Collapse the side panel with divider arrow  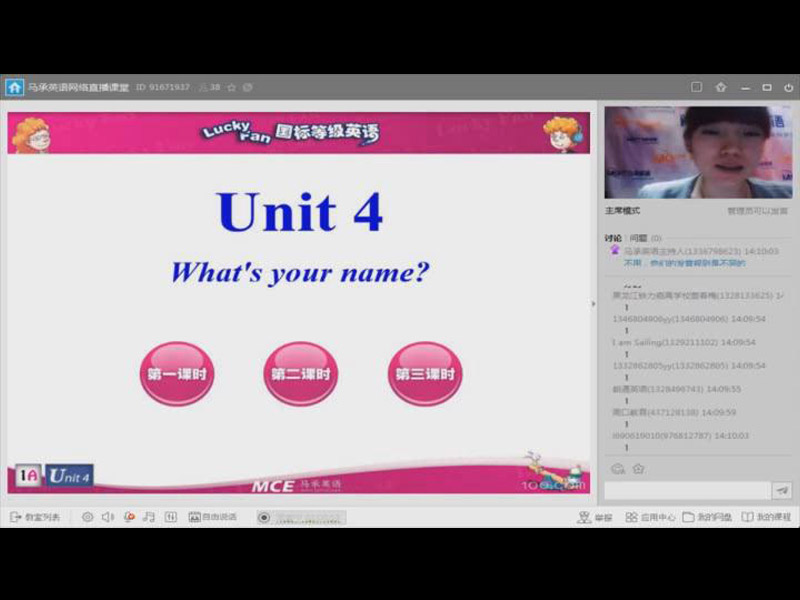point(595,304)
